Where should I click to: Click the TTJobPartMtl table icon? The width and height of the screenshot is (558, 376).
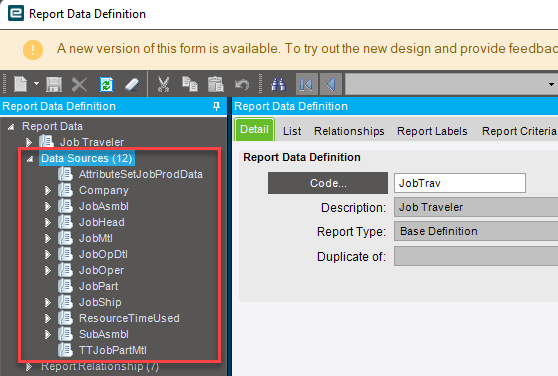pyautogui.click(x=65, y=350)
